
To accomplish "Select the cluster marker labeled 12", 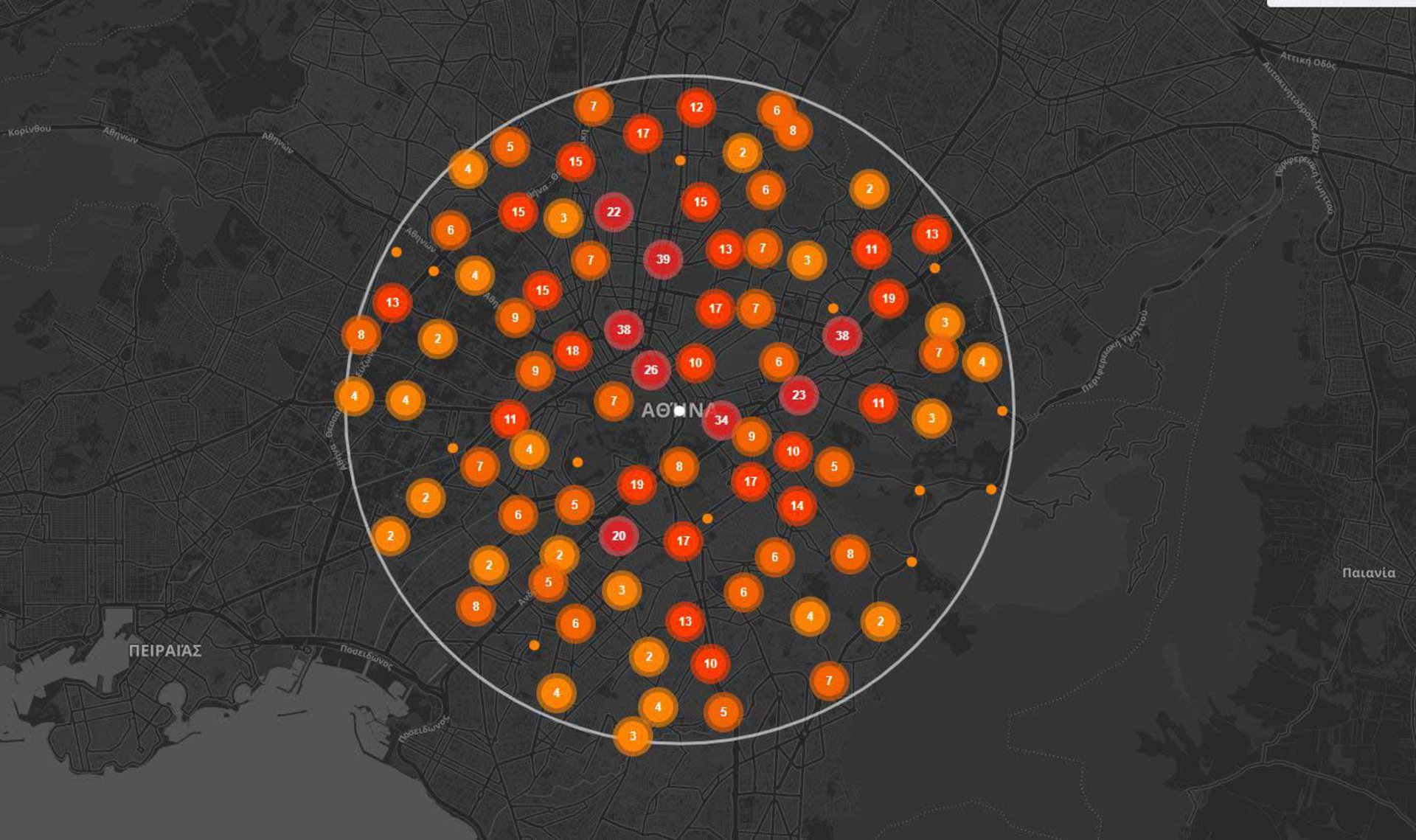I will [x=696, y=107].
